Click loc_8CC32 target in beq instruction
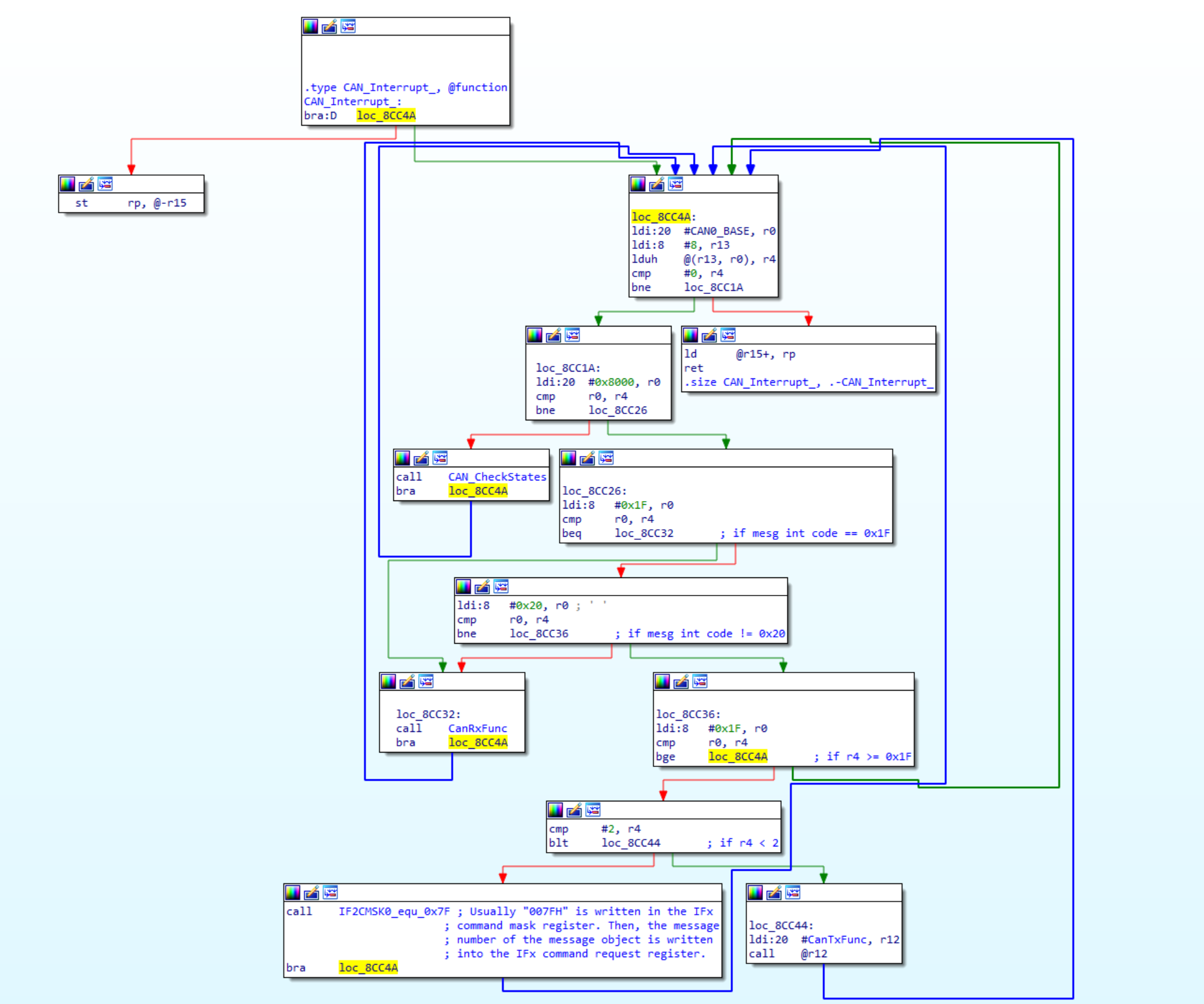This screenshot has width=1204, height=1004. click(644, 533)
